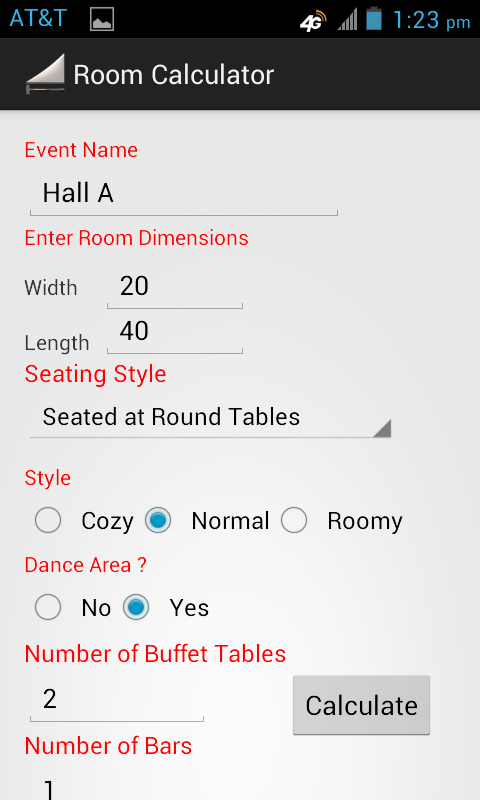The image size is (480, 800).
Task: Tap the battery icon in status bar
Action: [373, 18]
